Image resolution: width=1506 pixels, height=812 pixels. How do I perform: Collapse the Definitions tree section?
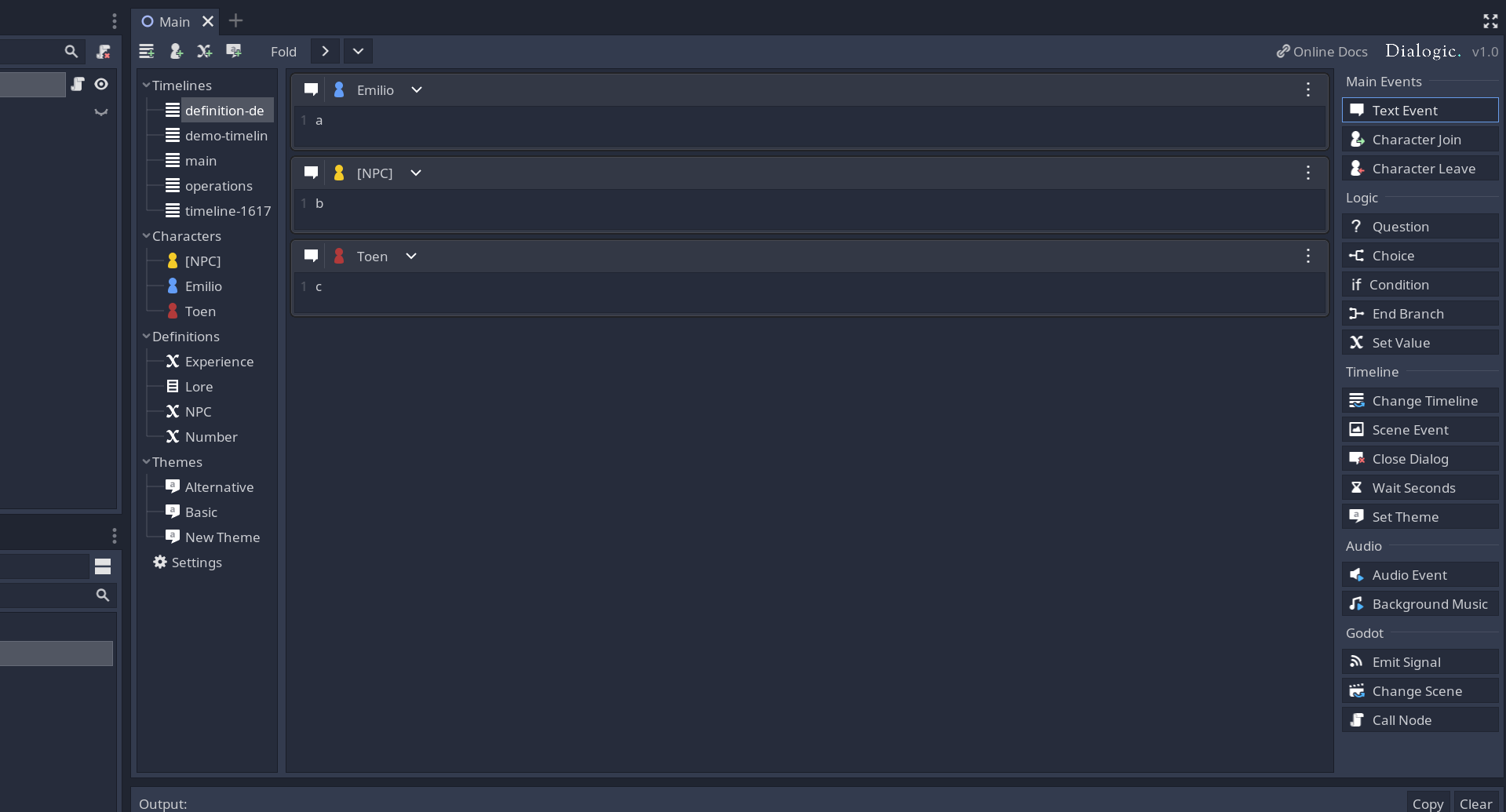tap(146, 336)
